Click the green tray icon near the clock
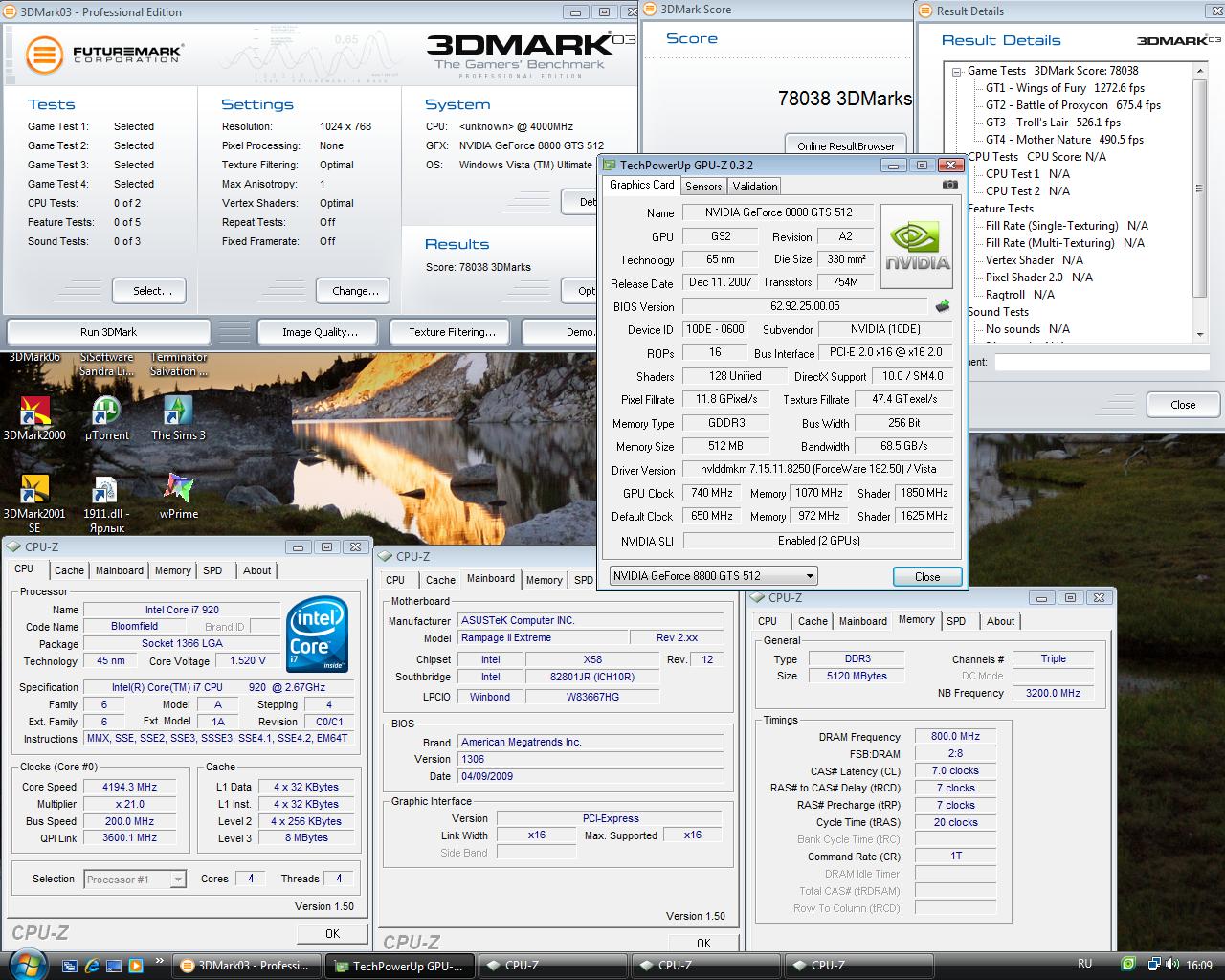 (x=1129, y=965)
